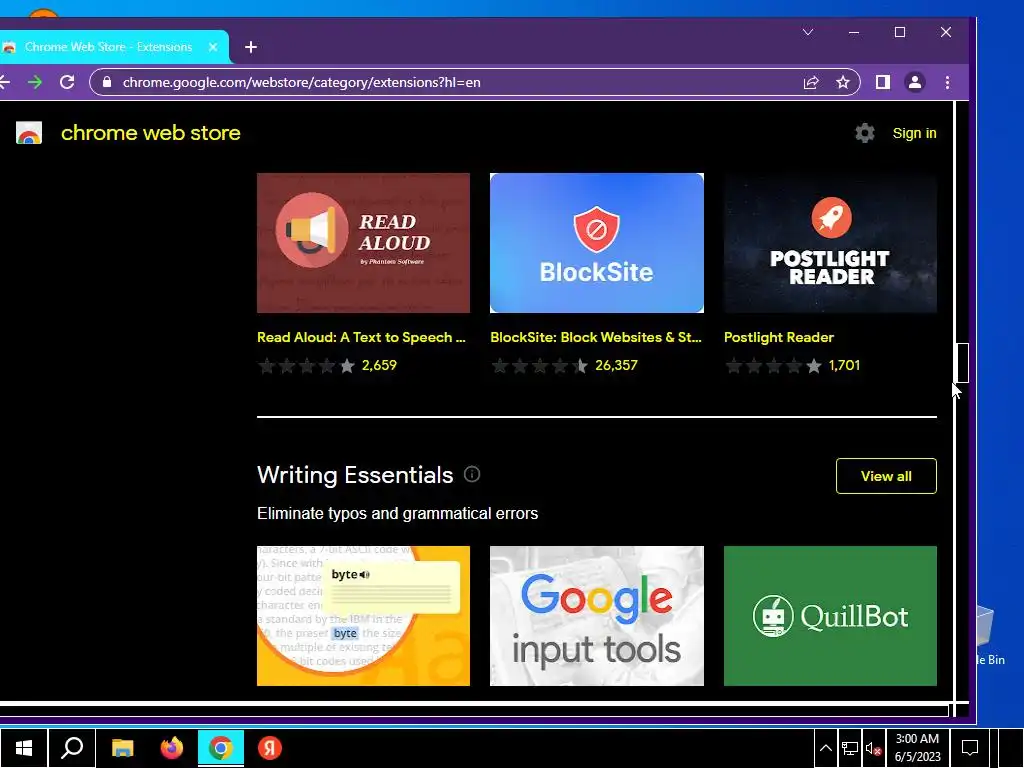Reload the page with the refresh icon
Screen dimensions: 1024x768
point(67,82)
